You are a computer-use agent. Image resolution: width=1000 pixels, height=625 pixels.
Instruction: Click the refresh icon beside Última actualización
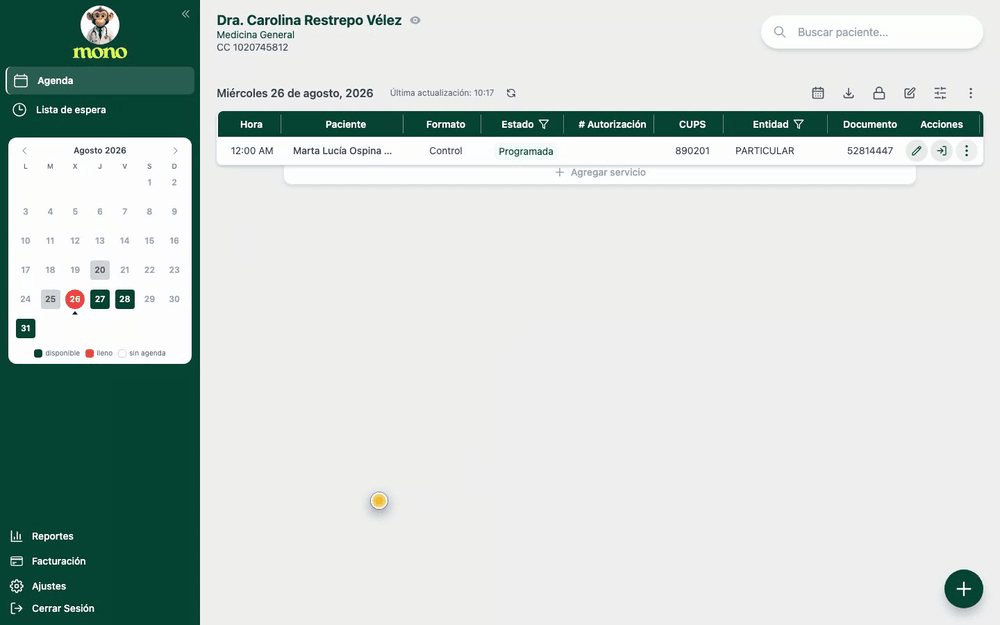(x=511, y=93)
